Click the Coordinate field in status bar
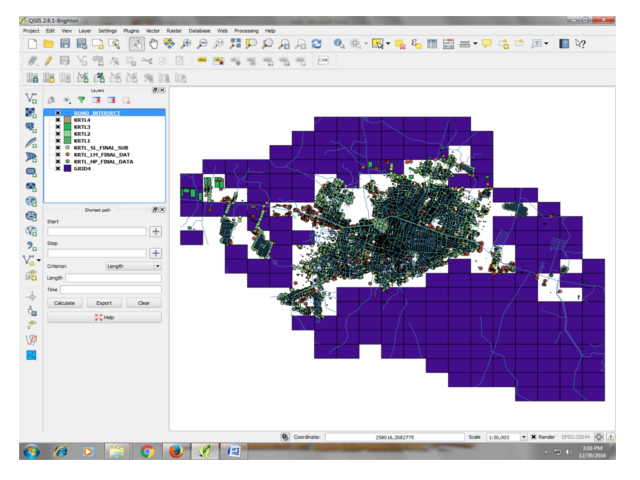Image resolution: width=640 pixels, height=480 pixels. tap(395, 437)
